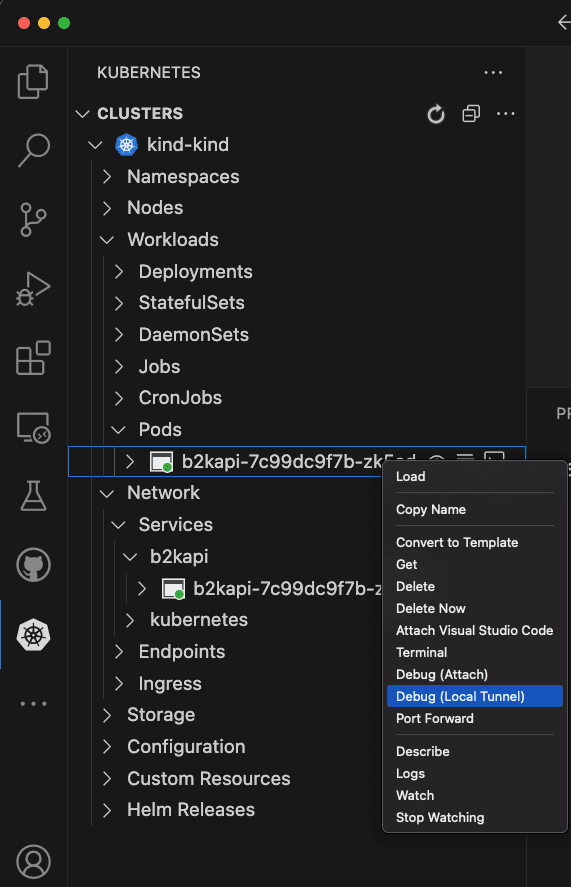Click the pod icon under b2kapi service

click(x=173, y=588)
